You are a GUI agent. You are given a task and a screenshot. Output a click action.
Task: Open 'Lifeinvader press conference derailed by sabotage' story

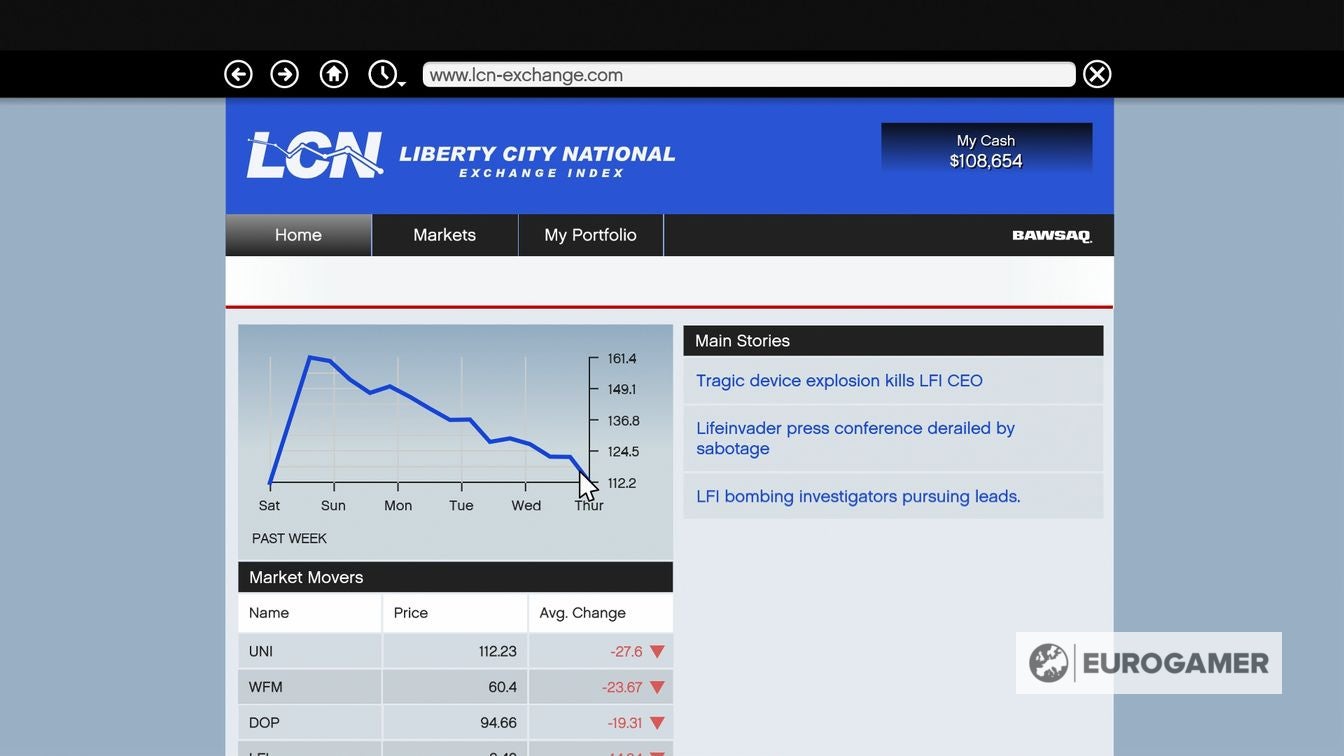click(855, 438)
